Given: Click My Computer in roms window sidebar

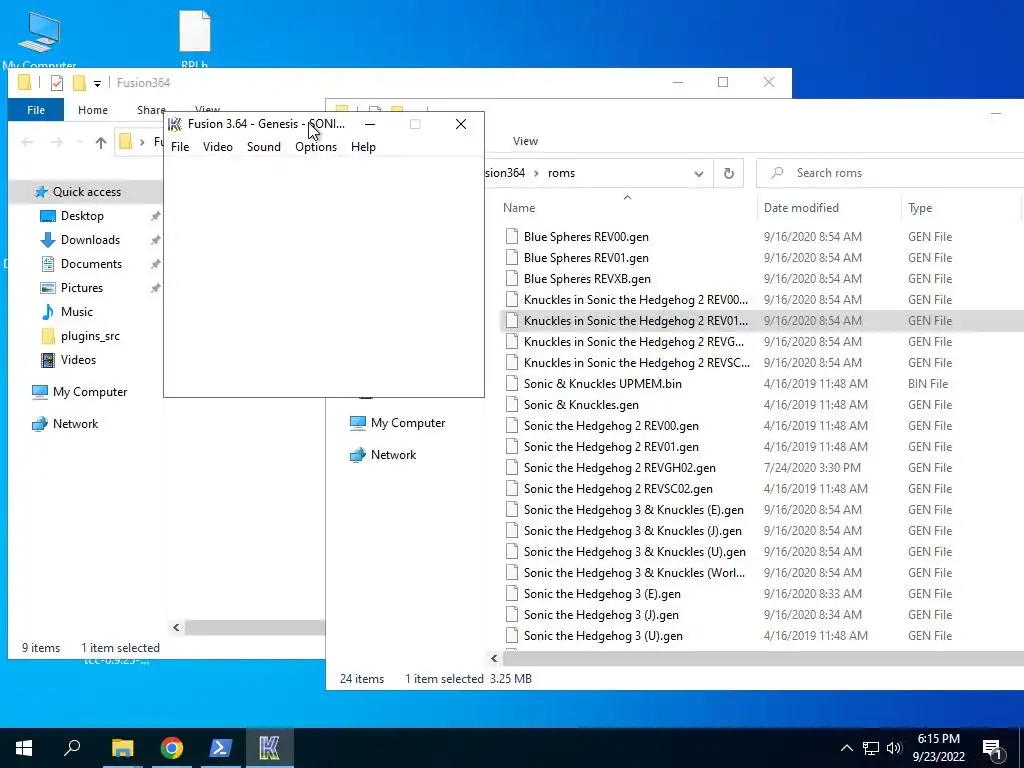Looking at the screenshot, I should click(408, 423).
